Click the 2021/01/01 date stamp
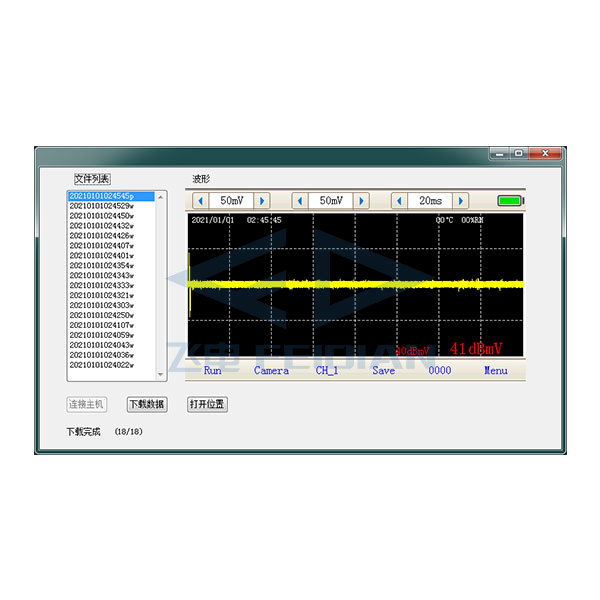Screen dimensions: 600x600 click(212, 220)
